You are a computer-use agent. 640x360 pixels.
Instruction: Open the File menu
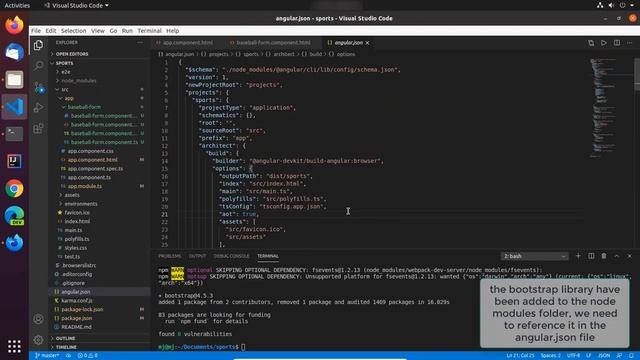(36, 31)
